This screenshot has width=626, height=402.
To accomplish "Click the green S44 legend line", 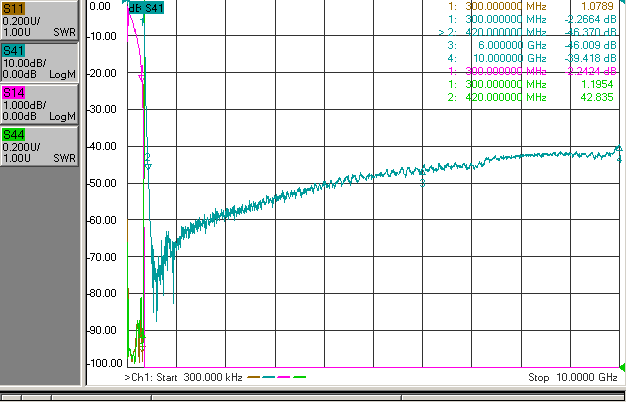I will 299,377.
